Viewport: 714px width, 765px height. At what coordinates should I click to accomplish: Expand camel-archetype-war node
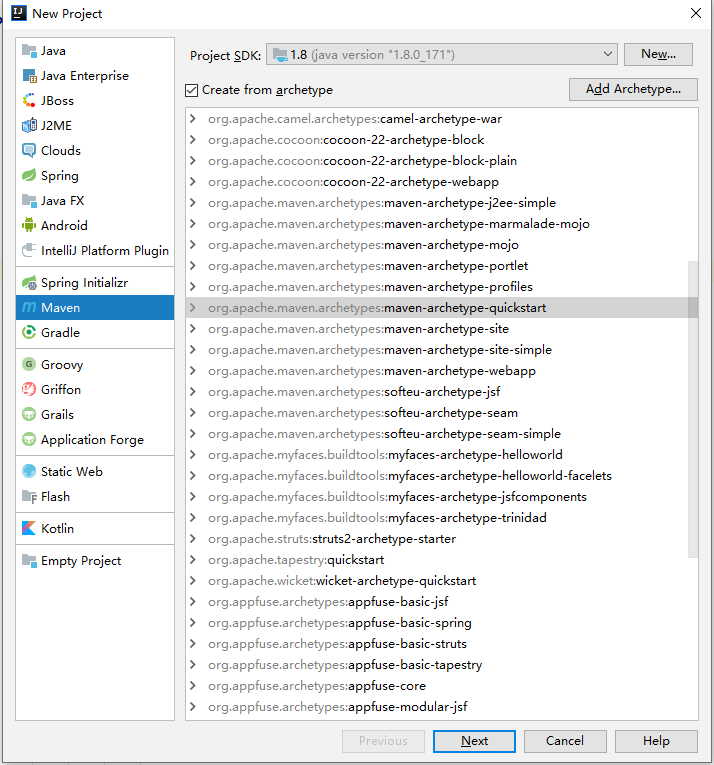193,119
